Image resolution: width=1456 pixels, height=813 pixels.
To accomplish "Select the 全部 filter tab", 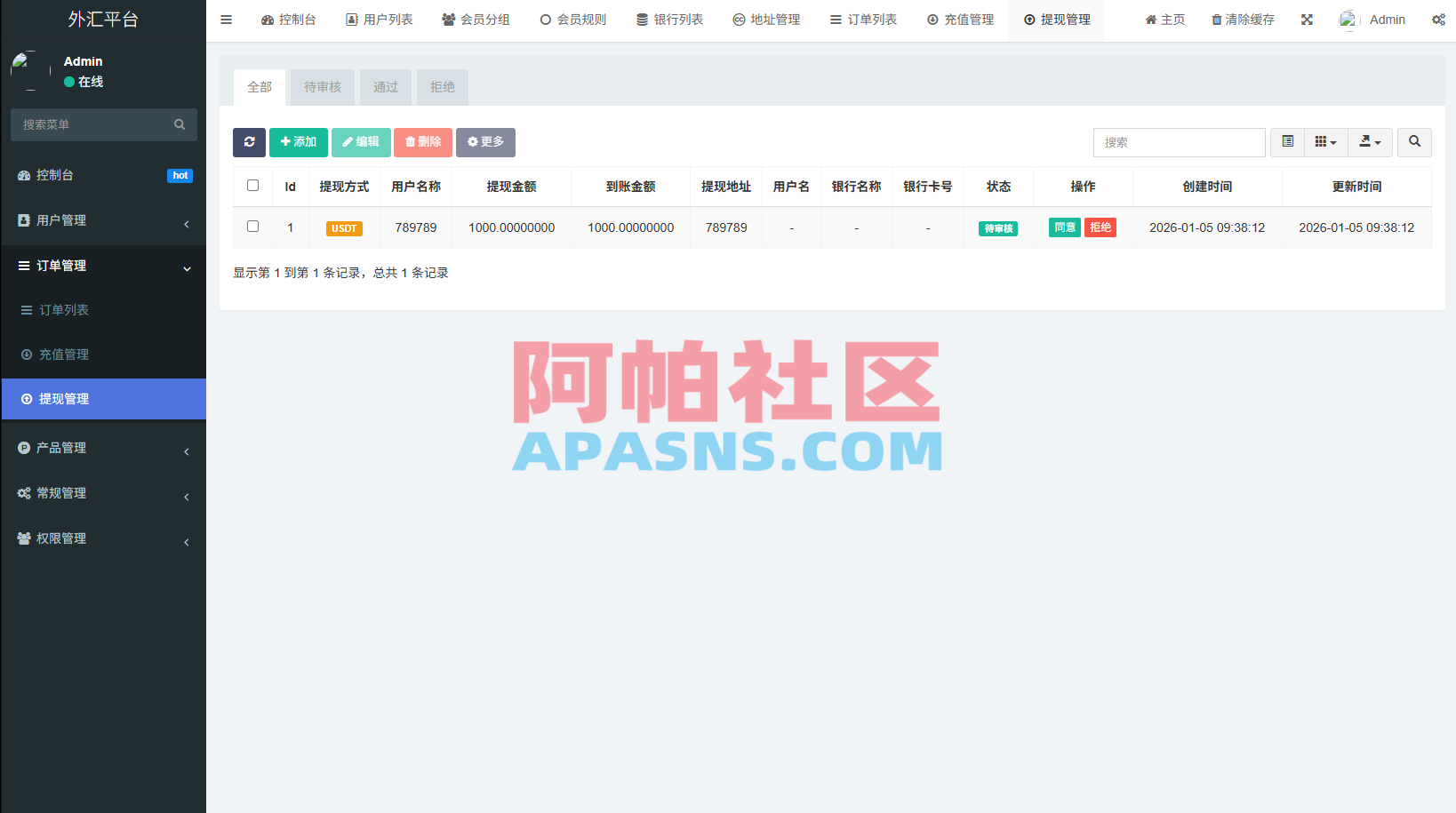I will (260, 87).
